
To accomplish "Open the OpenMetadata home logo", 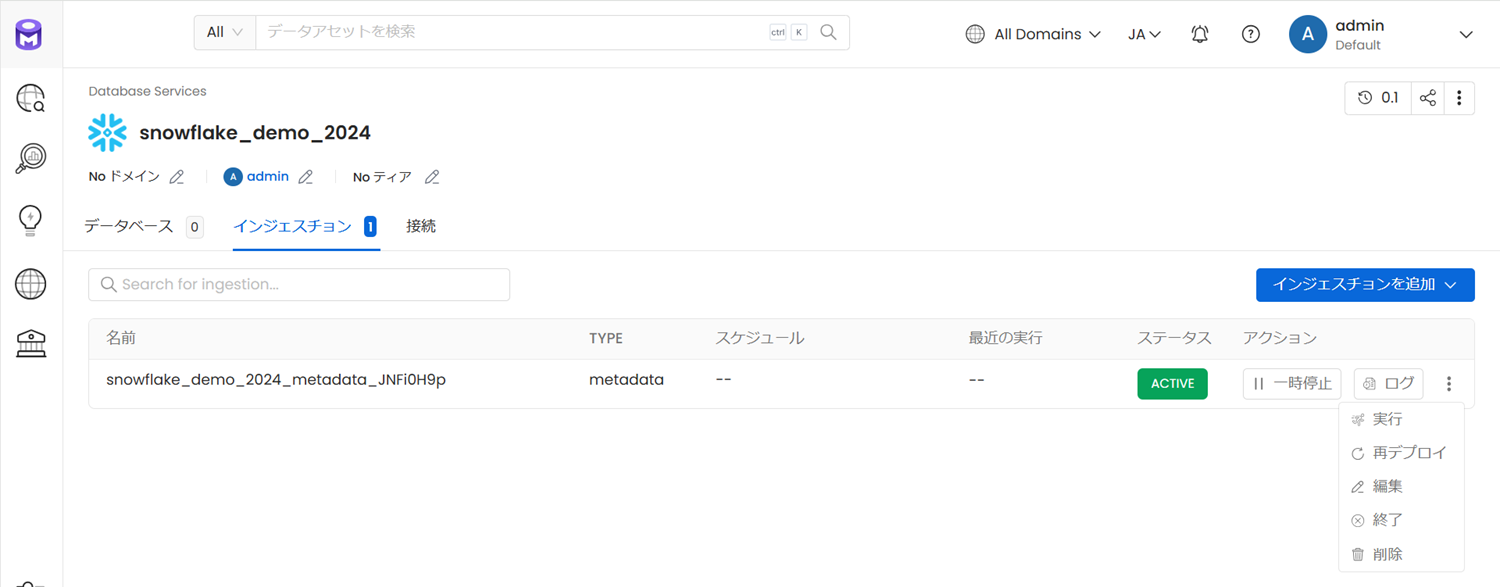I will [x=30, y=36].
